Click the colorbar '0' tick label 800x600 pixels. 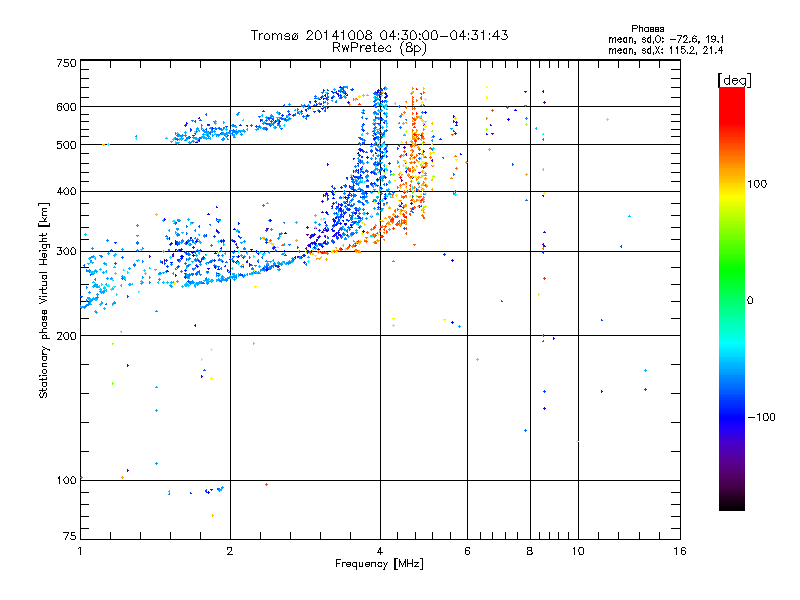coord(749,301)
